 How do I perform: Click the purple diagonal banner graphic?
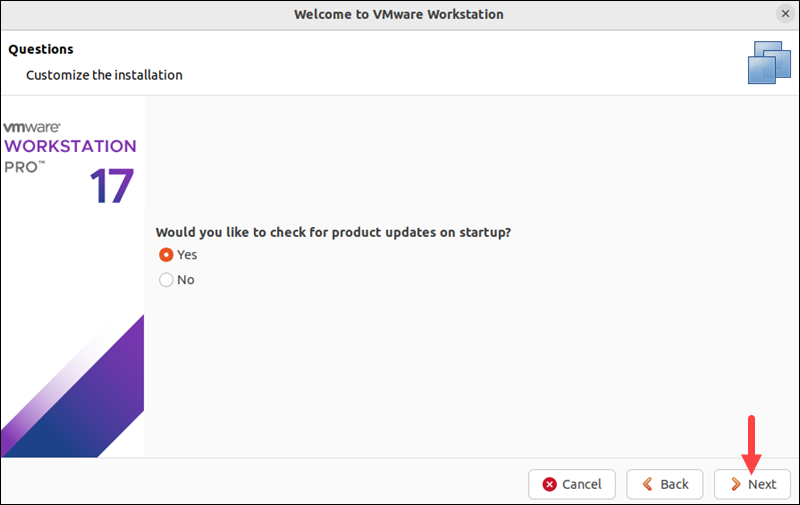[90, 400]
